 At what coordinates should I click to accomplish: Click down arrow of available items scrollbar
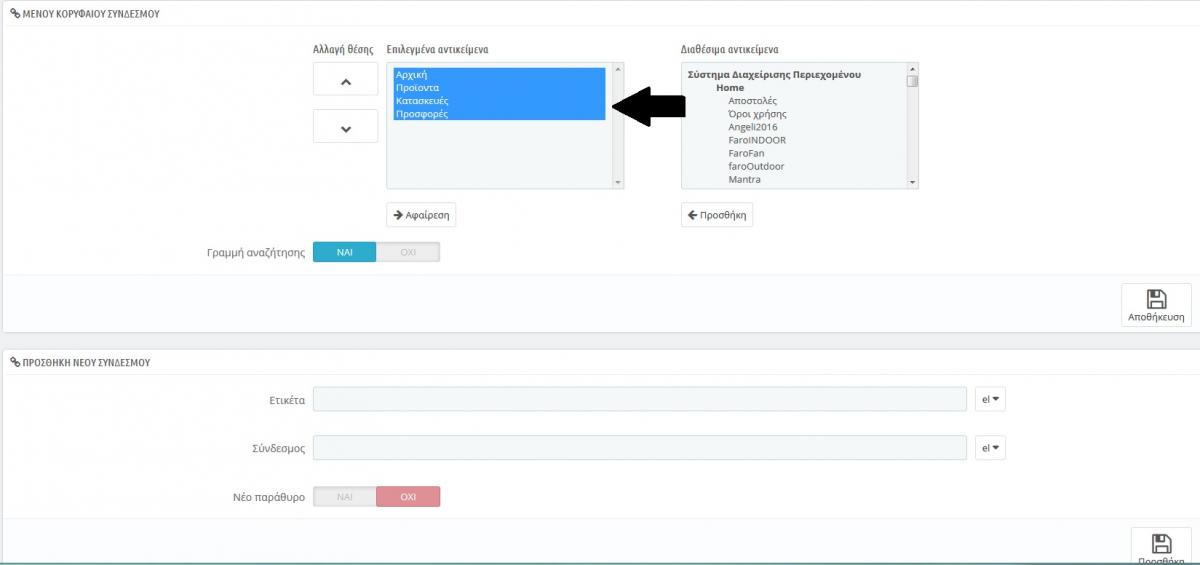click(912, 183)
